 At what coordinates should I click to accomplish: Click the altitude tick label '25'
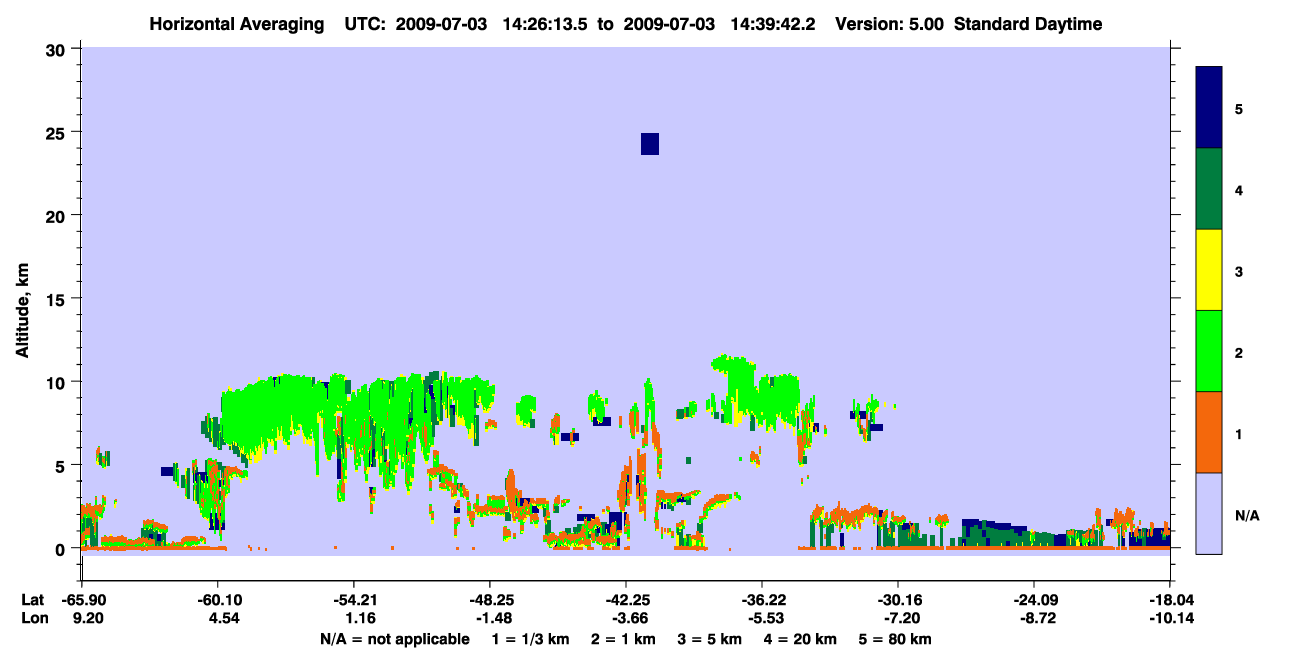pyautogui.click(x=58, y=132)
